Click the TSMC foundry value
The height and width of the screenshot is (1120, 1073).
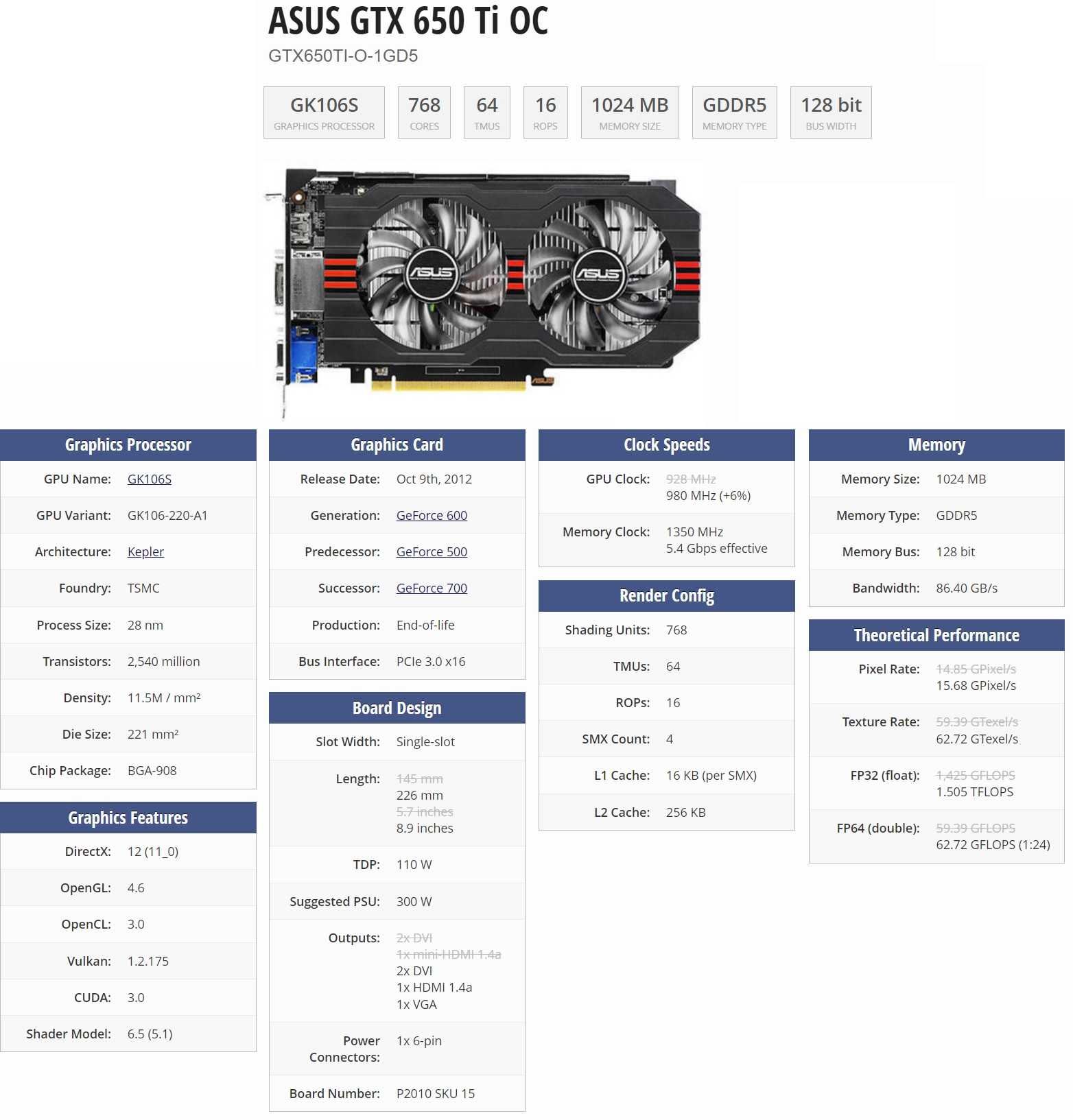[x=143, y=588]
